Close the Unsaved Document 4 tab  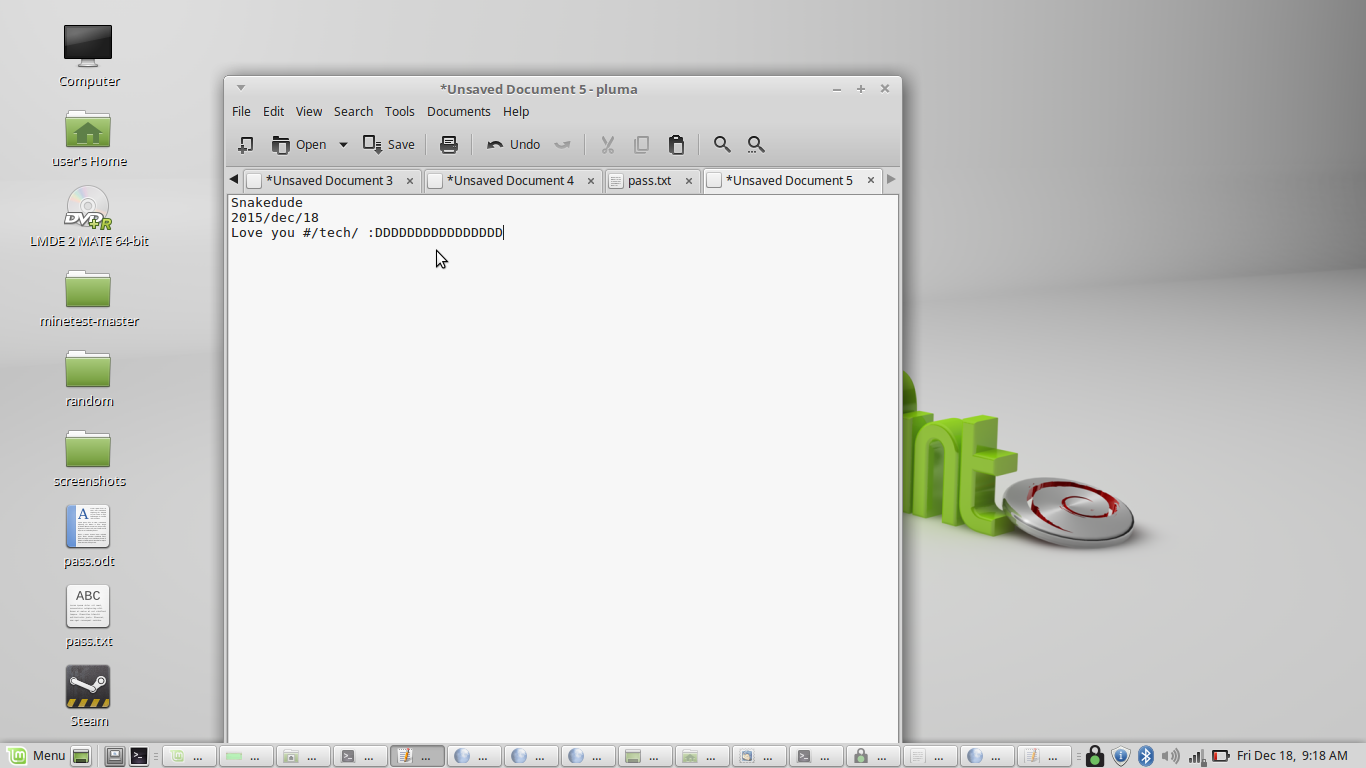coord(591,181)
